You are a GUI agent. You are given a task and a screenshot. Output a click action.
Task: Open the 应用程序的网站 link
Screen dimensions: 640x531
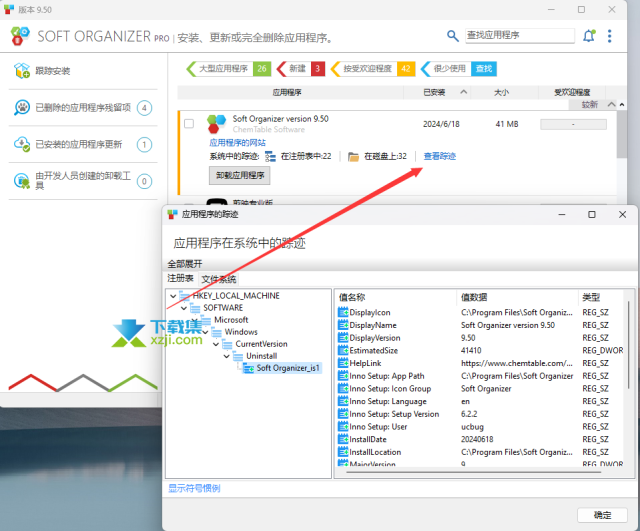(238, 143)
